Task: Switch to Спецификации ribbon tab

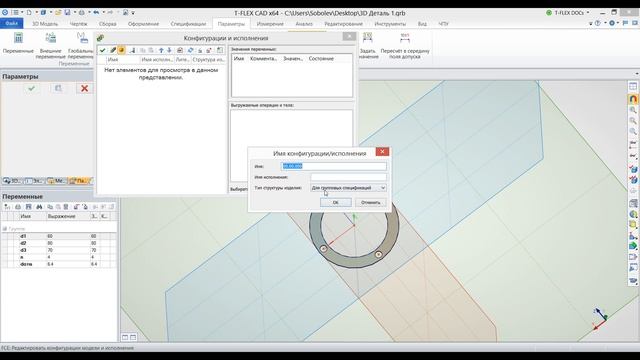Action: pyautogui.click(x=188, y=24)
